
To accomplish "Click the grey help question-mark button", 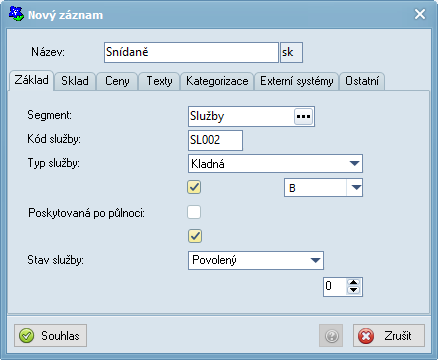I will pos(331,336).
